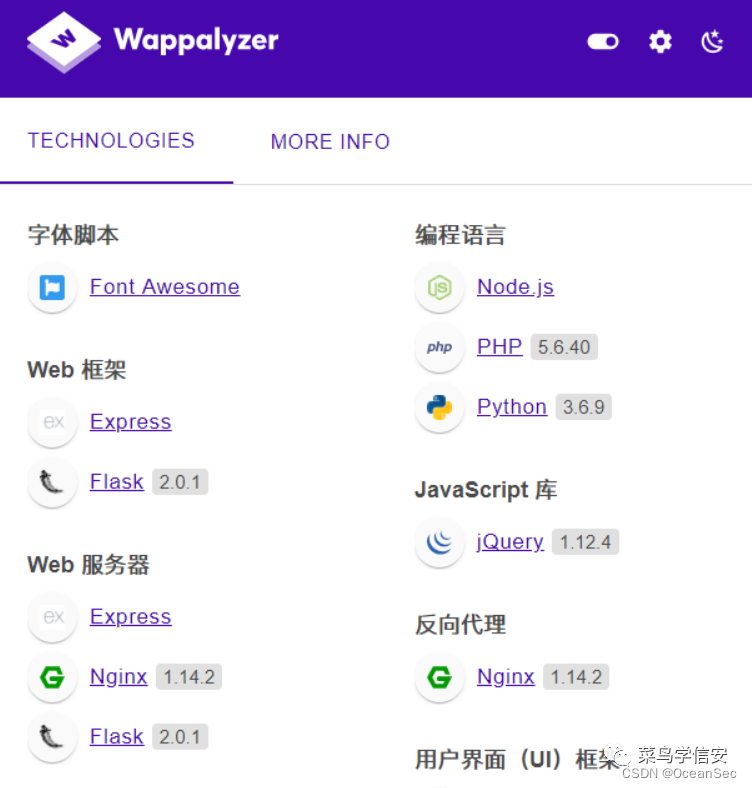752x788 pixels.
Task: Open the Express link under Web 框架
Action: [131, 422]
